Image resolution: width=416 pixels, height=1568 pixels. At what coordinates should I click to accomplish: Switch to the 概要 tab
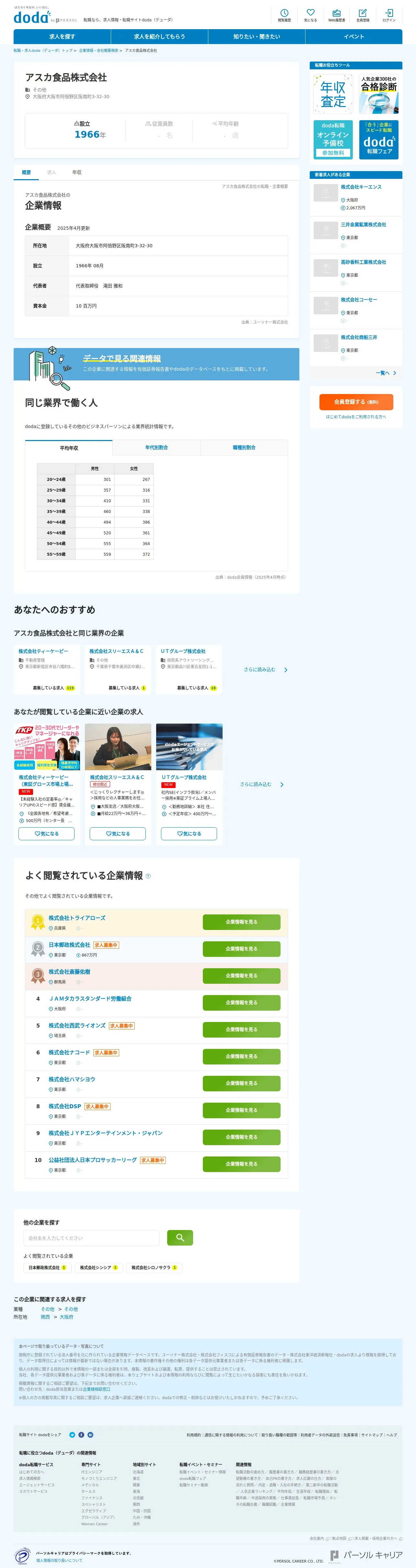tap(26, 172)
